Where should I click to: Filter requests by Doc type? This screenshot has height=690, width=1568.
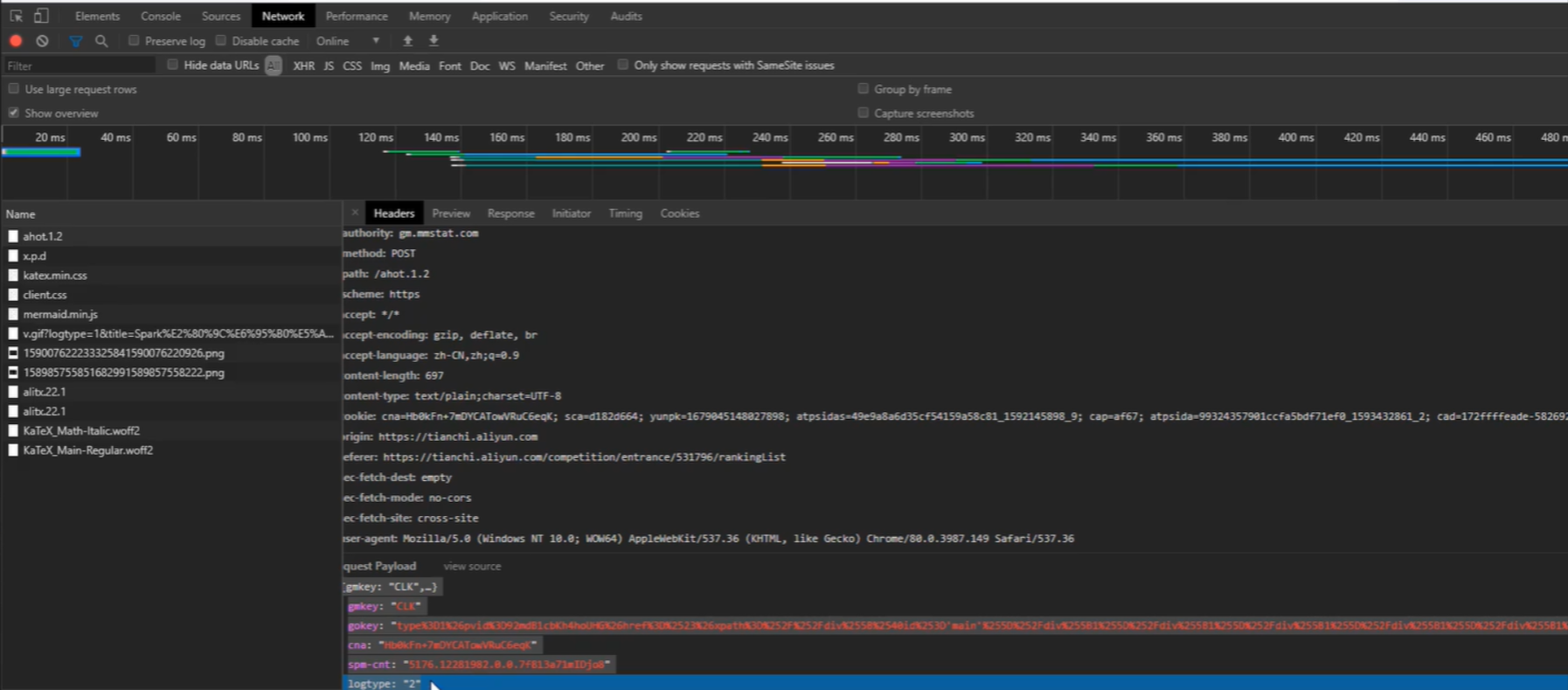click(x=480, y=66)
